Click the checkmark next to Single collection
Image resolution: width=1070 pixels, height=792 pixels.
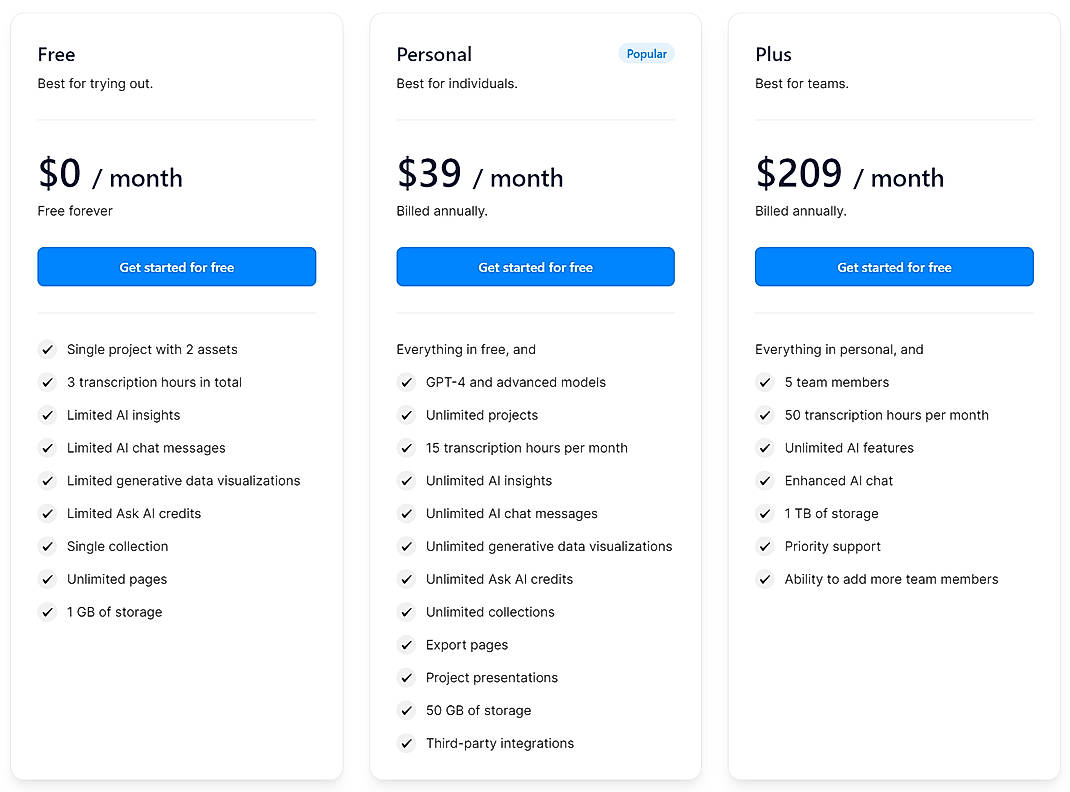[x=47, y=546]
